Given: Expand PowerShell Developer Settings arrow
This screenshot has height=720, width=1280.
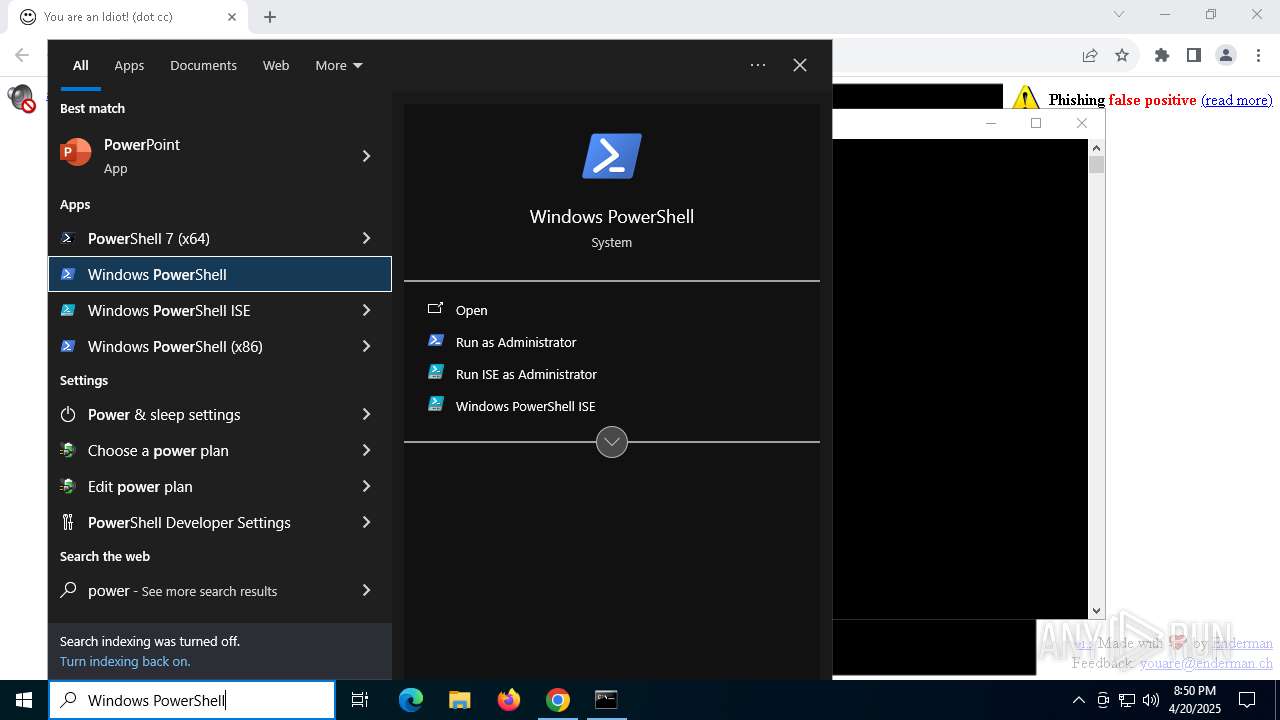Looking at the screenshot, I should 366,522.
